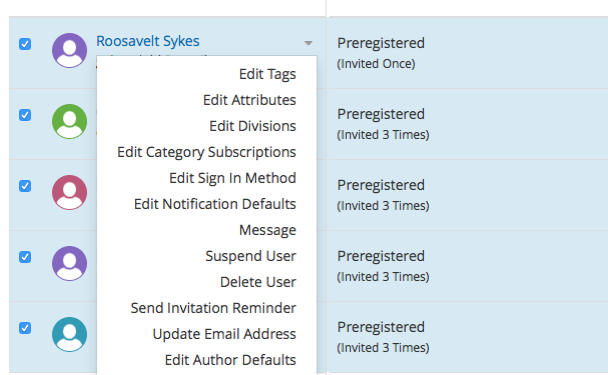Click the green user avatar icon
The width and height of the screenshot is (608, 375).
click(69, 121)
